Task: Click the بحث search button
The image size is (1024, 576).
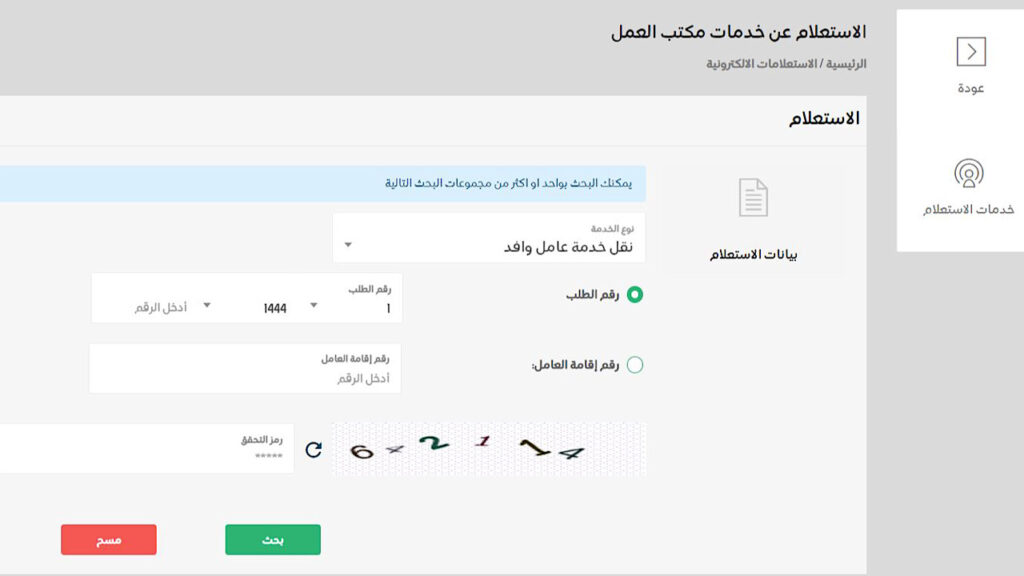Action: click(273, 539)
